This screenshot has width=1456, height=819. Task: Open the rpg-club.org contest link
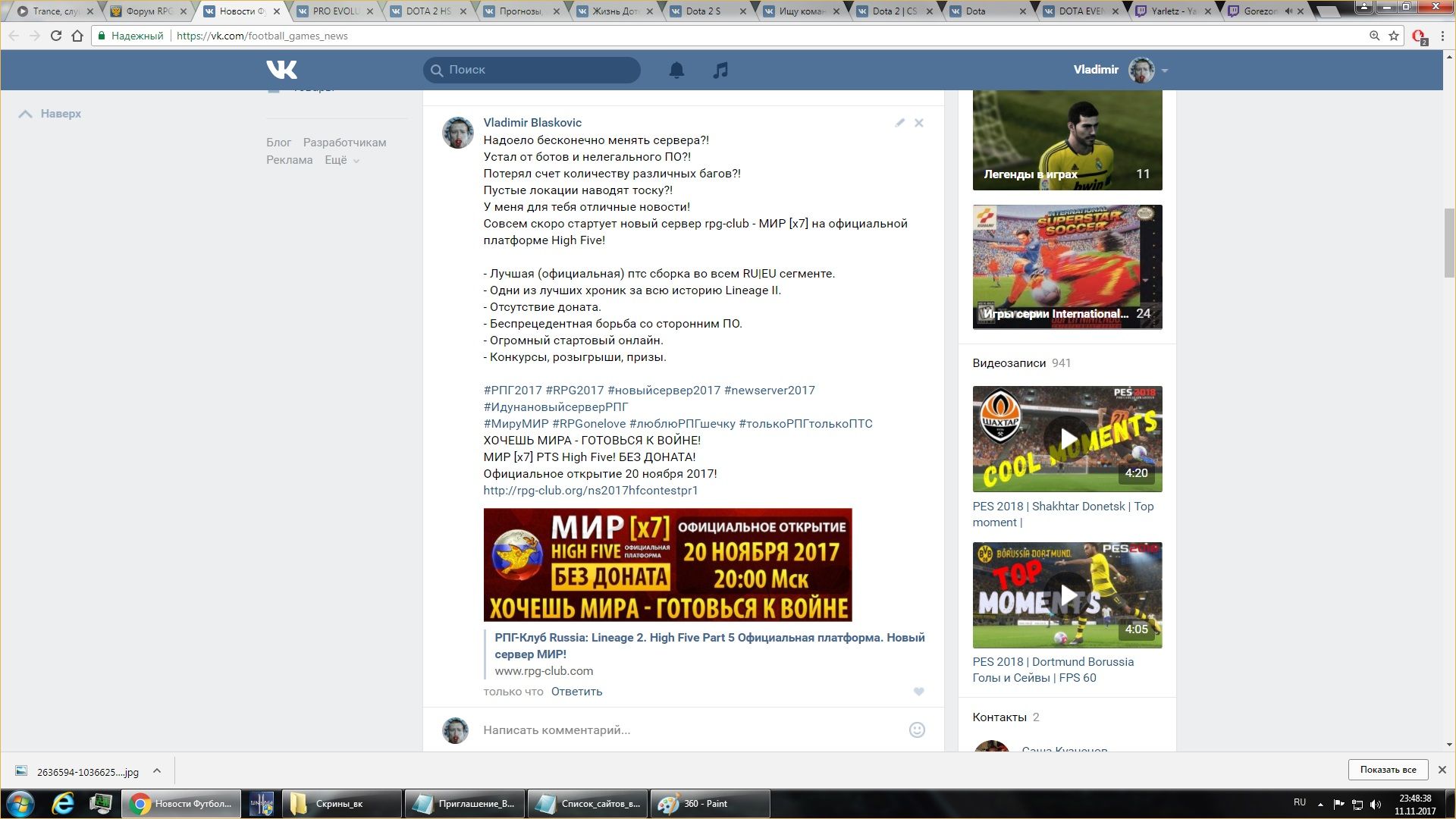pyautogui.click(x=591, y=491)
